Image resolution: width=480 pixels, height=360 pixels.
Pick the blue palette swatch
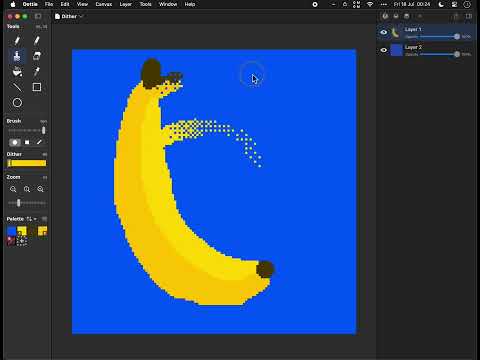point(12,231)
